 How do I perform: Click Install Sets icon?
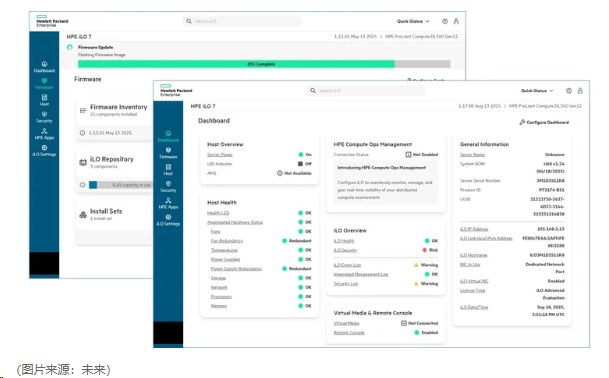coord(83,214)
